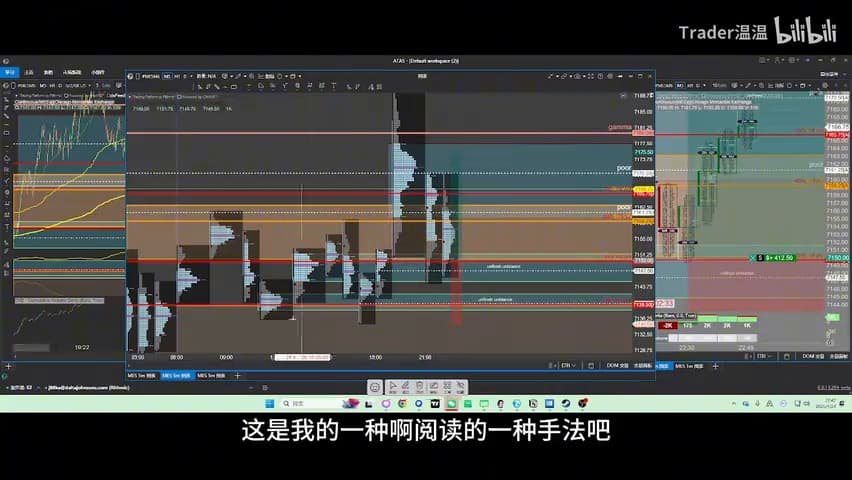
Task: Click the M1 timeframe button in right chart
Action: click(679, 85)
